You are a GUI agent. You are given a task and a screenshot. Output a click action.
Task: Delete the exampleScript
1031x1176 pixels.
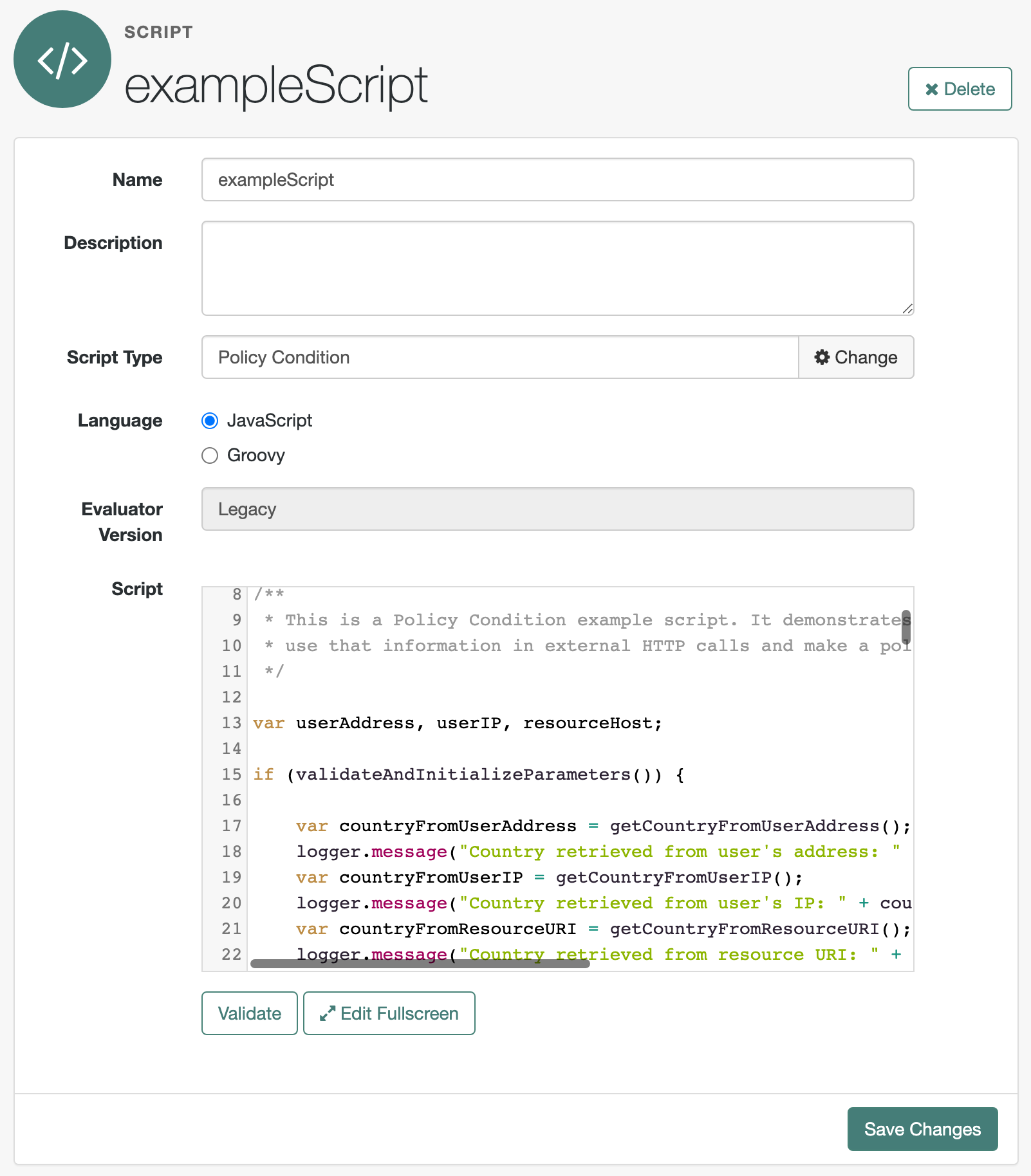(959, 89)
